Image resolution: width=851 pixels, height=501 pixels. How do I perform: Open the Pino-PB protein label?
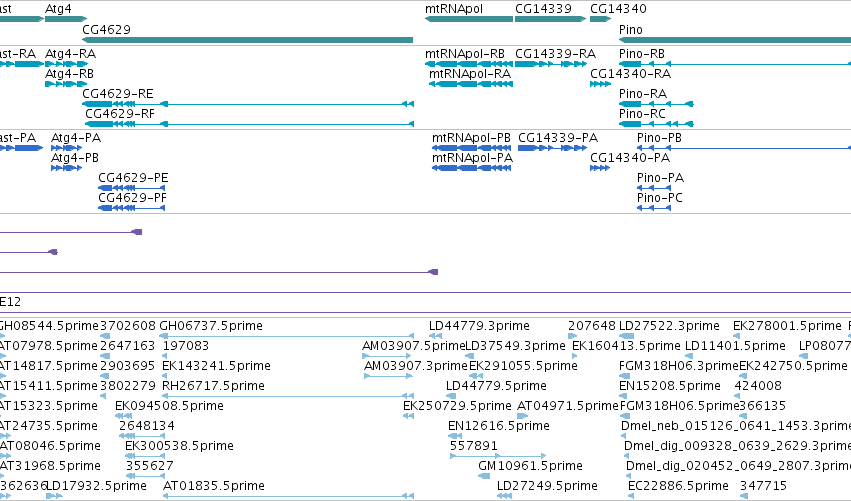click(659, 138)
